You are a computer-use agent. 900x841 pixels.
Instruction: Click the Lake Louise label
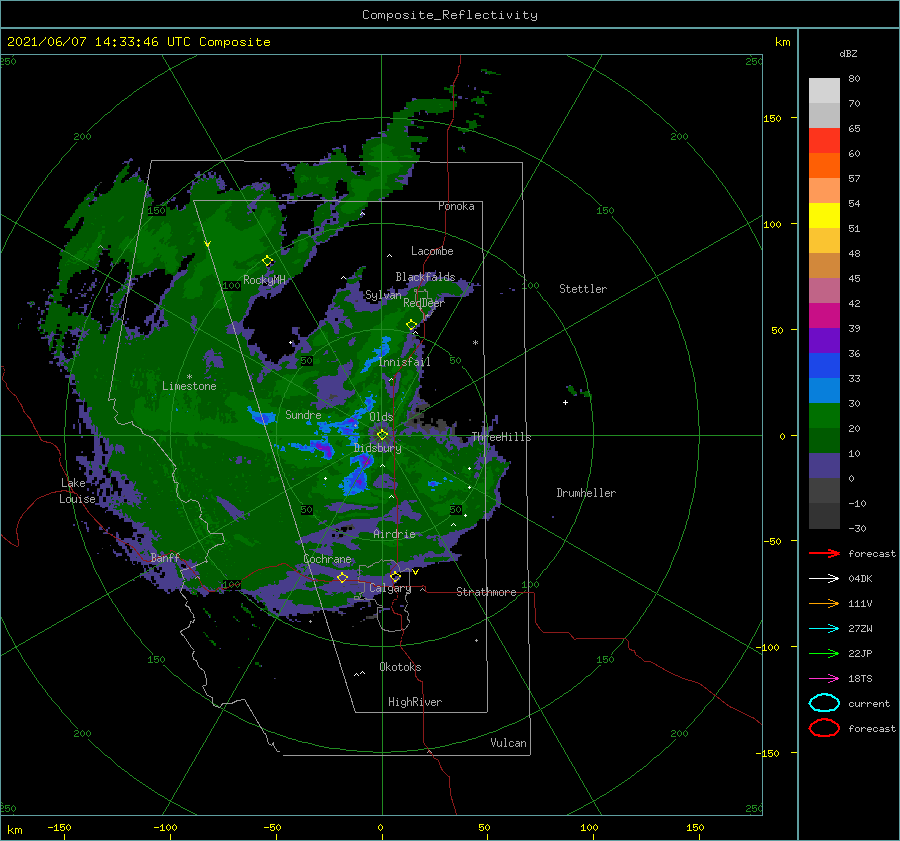click(x=77, y=491)
